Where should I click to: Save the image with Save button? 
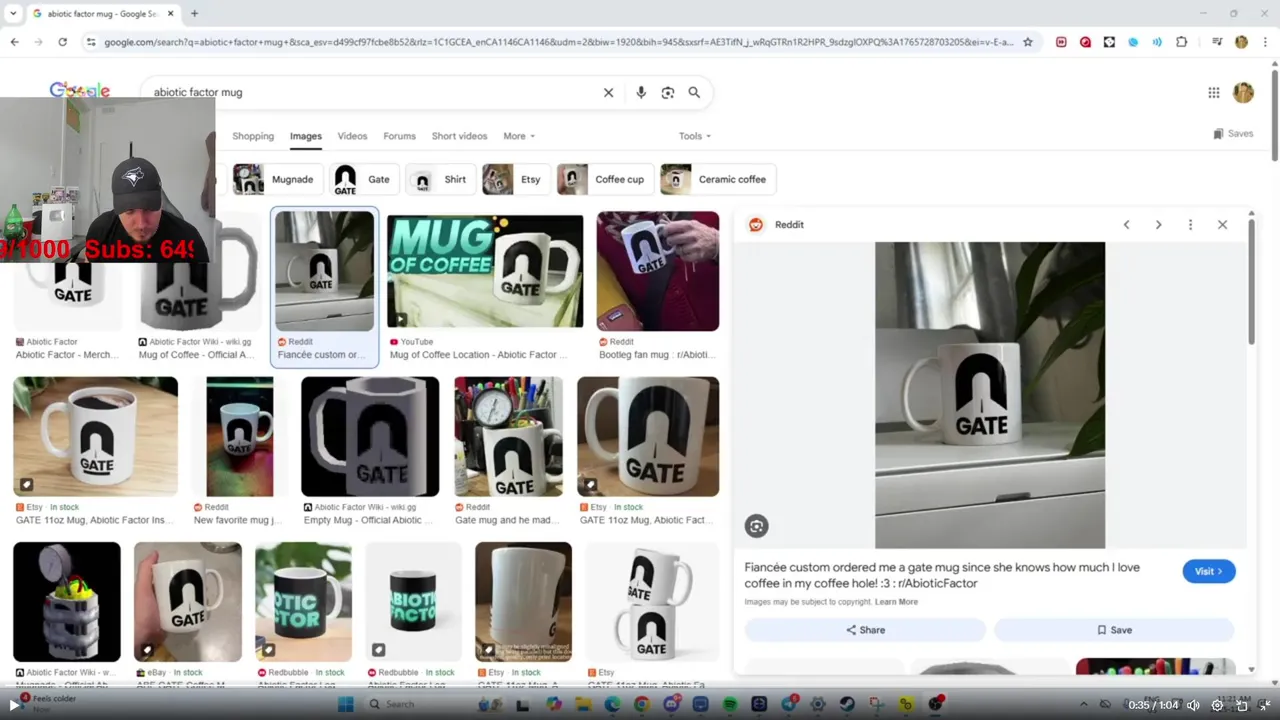[x=1114, y=630]
